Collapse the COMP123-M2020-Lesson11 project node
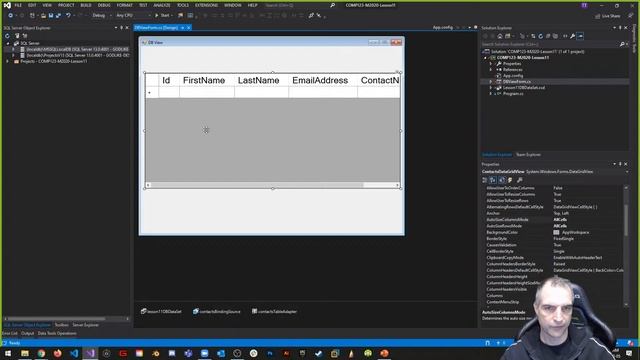The width and height of the screenshot is (640, 360). pos(485,58)
